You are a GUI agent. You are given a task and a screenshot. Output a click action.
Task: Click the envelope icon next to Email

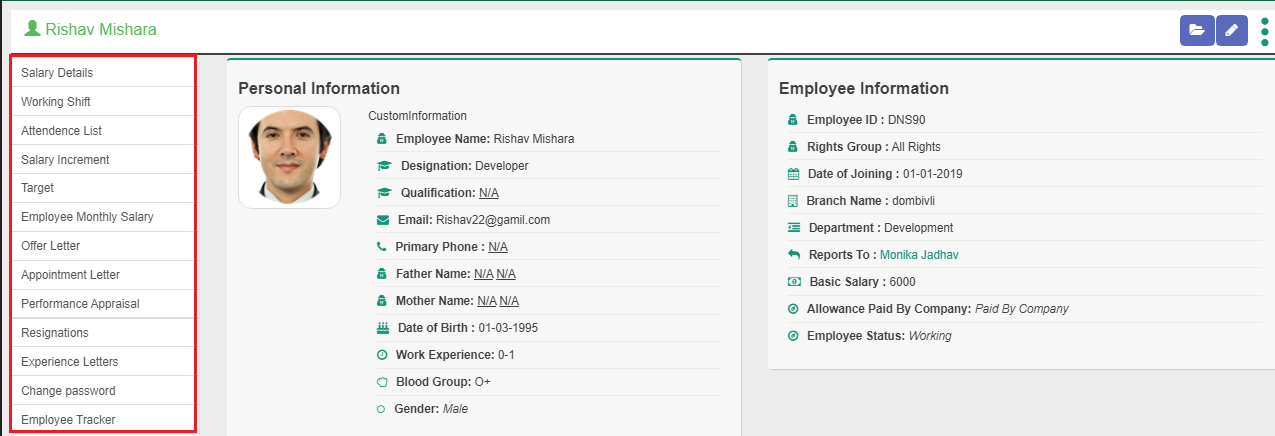point(382,220)
